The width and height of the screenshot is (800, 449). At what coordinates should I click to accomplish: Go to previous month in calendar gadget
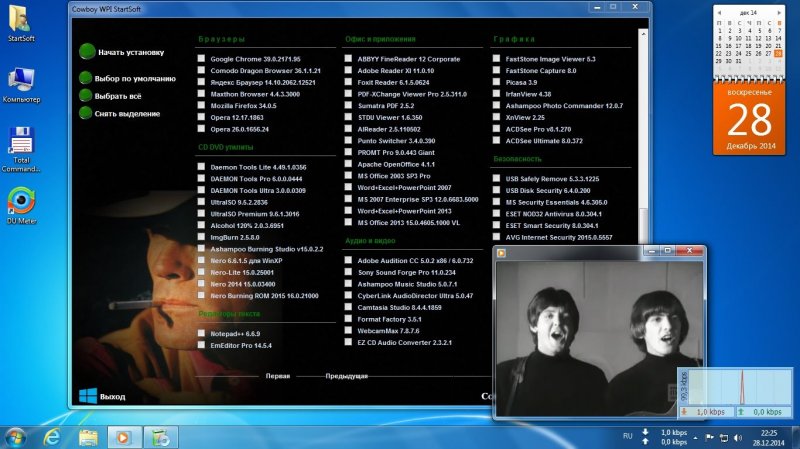pos(719,12)
